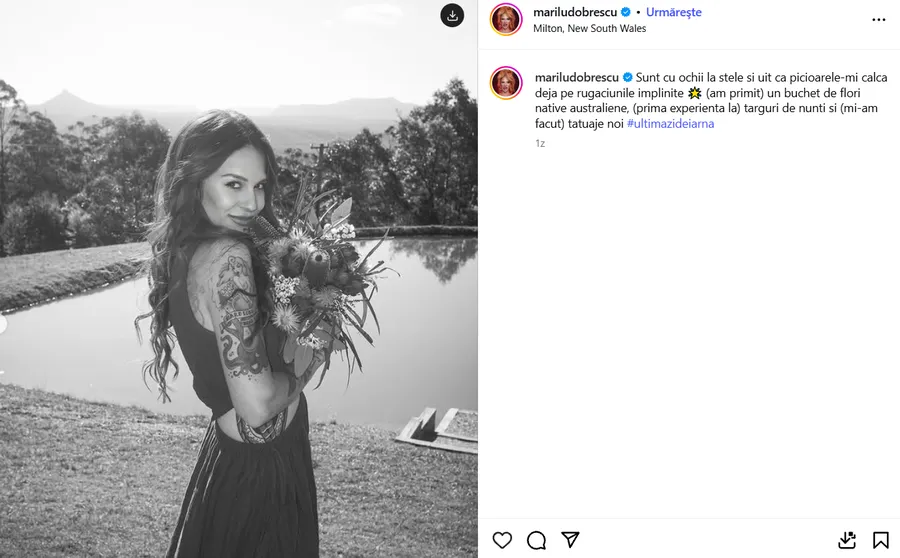The image size is (900, 558).
Task: Click mariludobrescu username in the caption
Action: (577, 77)
